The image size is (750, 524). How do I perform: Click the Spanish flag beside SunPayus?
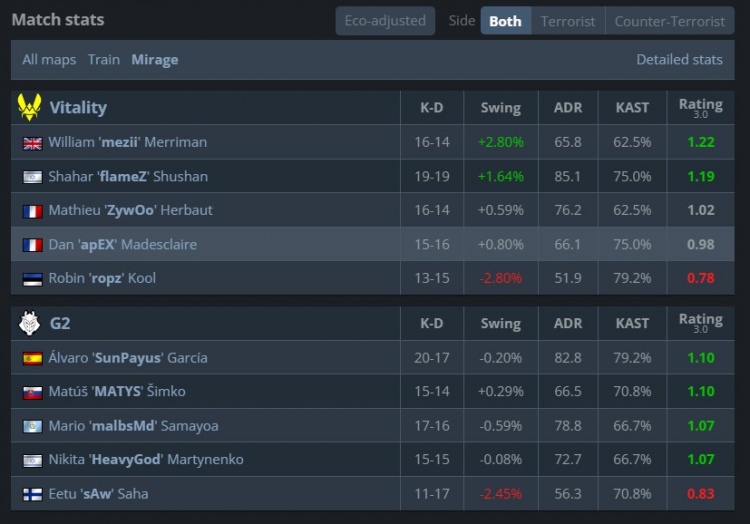pyautogui.click(x=32, y=358)
